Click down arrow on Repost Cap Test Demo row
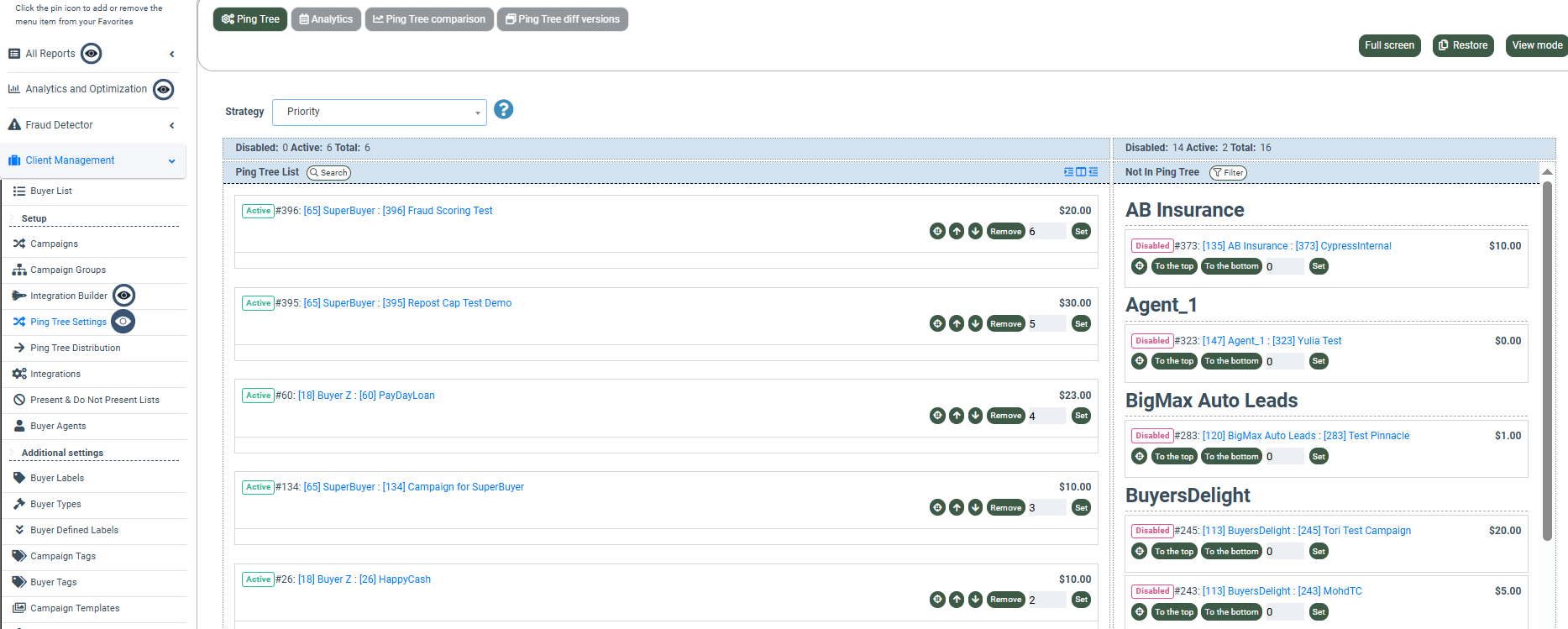Screen dimensions: 1568x629 point(975,323)
